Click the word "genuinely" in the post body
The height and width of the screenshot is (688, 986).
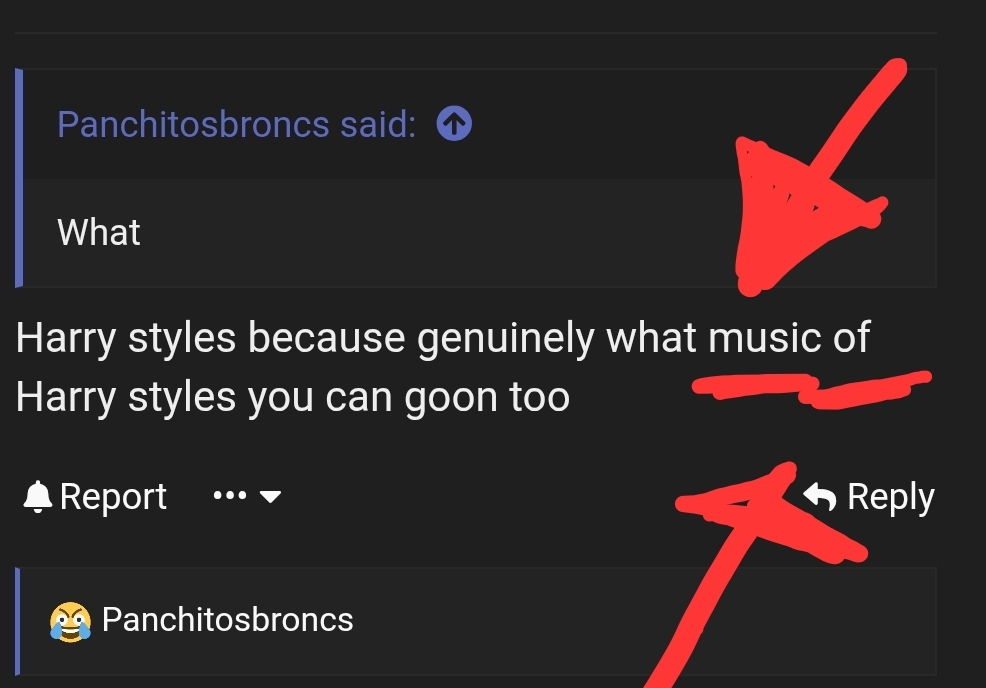point(506,339)
